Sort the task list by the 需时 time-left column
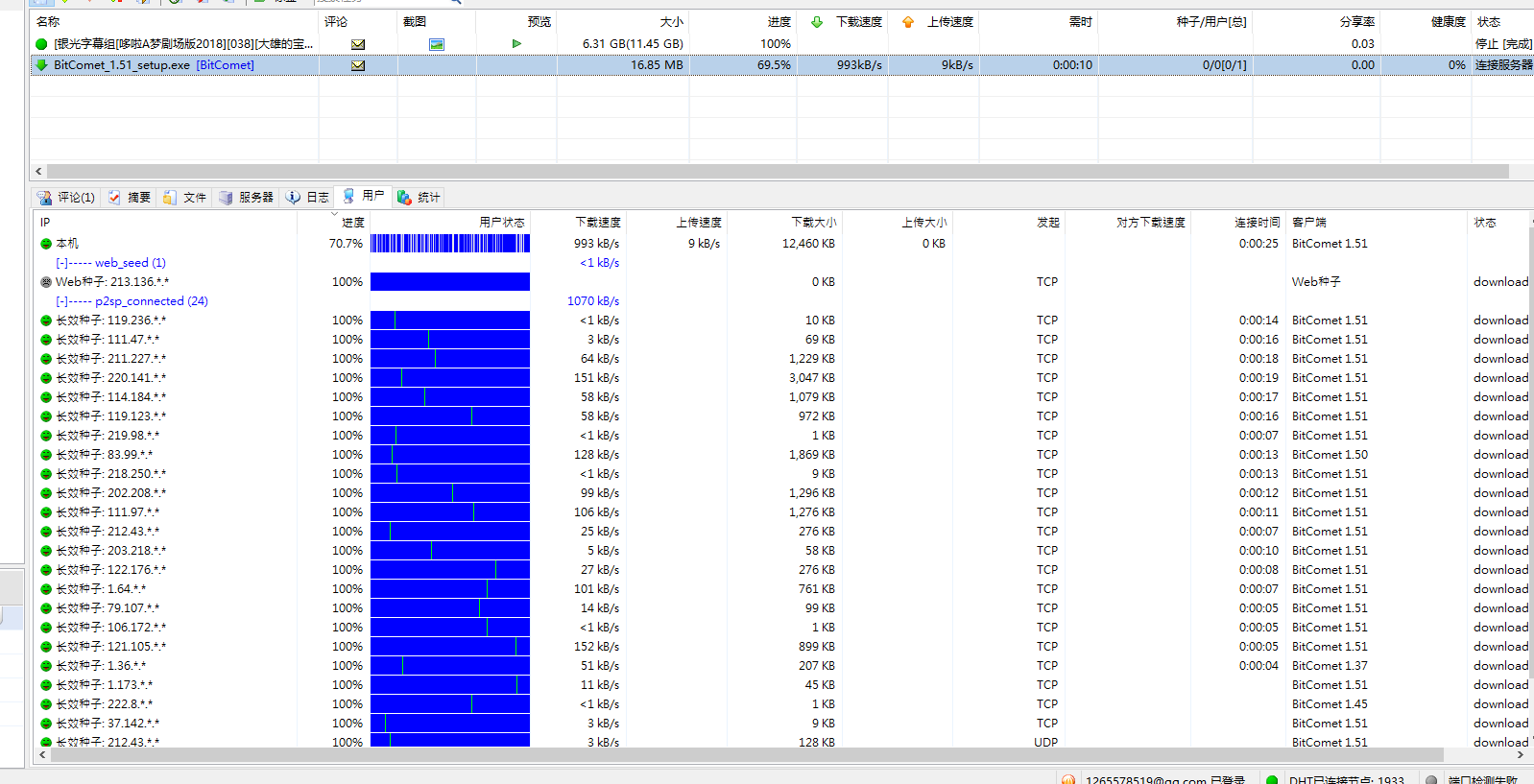The width and height of the screenshot is (1534, 784). 1080,22
